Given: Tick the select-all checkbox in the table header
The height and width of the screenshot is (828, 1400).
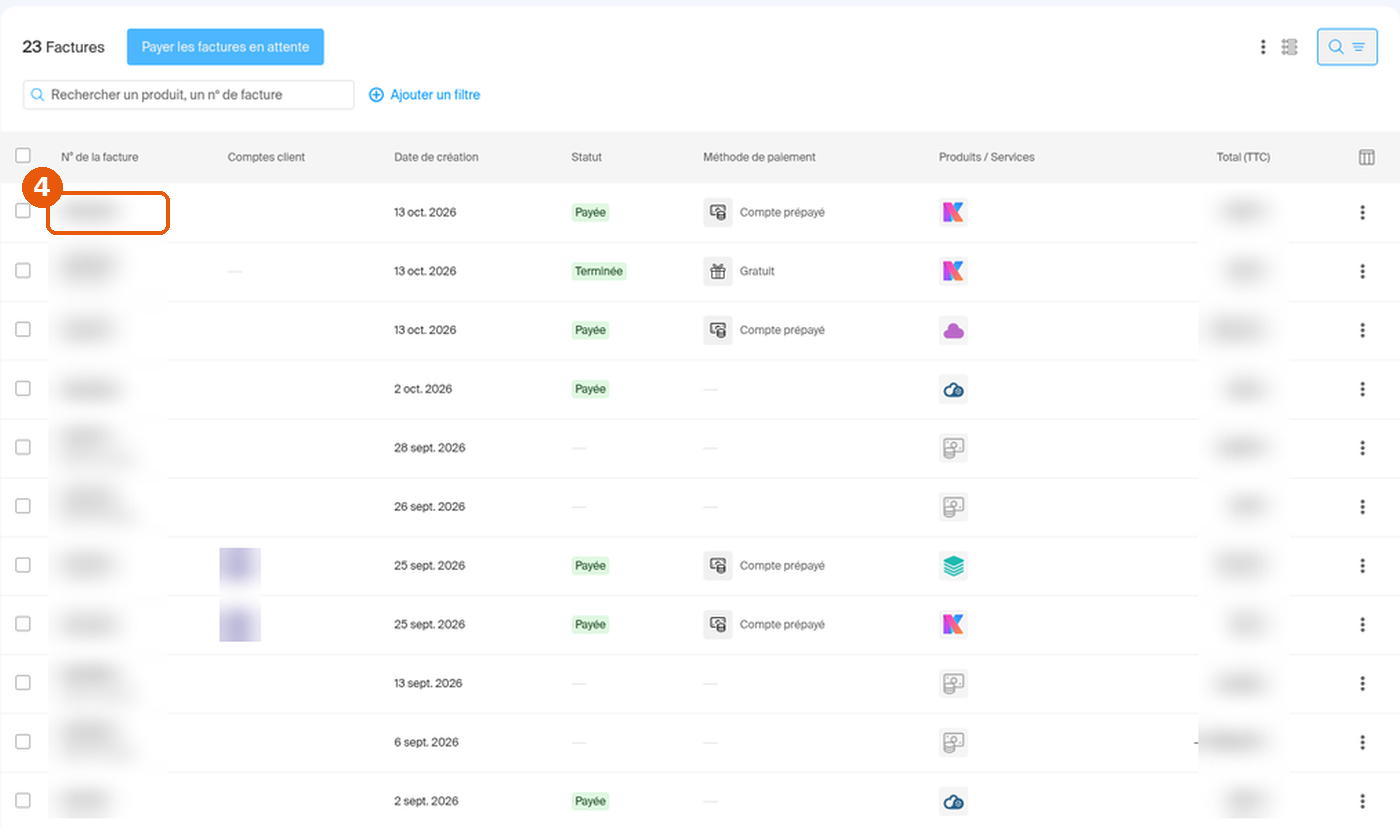Looking at the screenshot, I should 23,156.
